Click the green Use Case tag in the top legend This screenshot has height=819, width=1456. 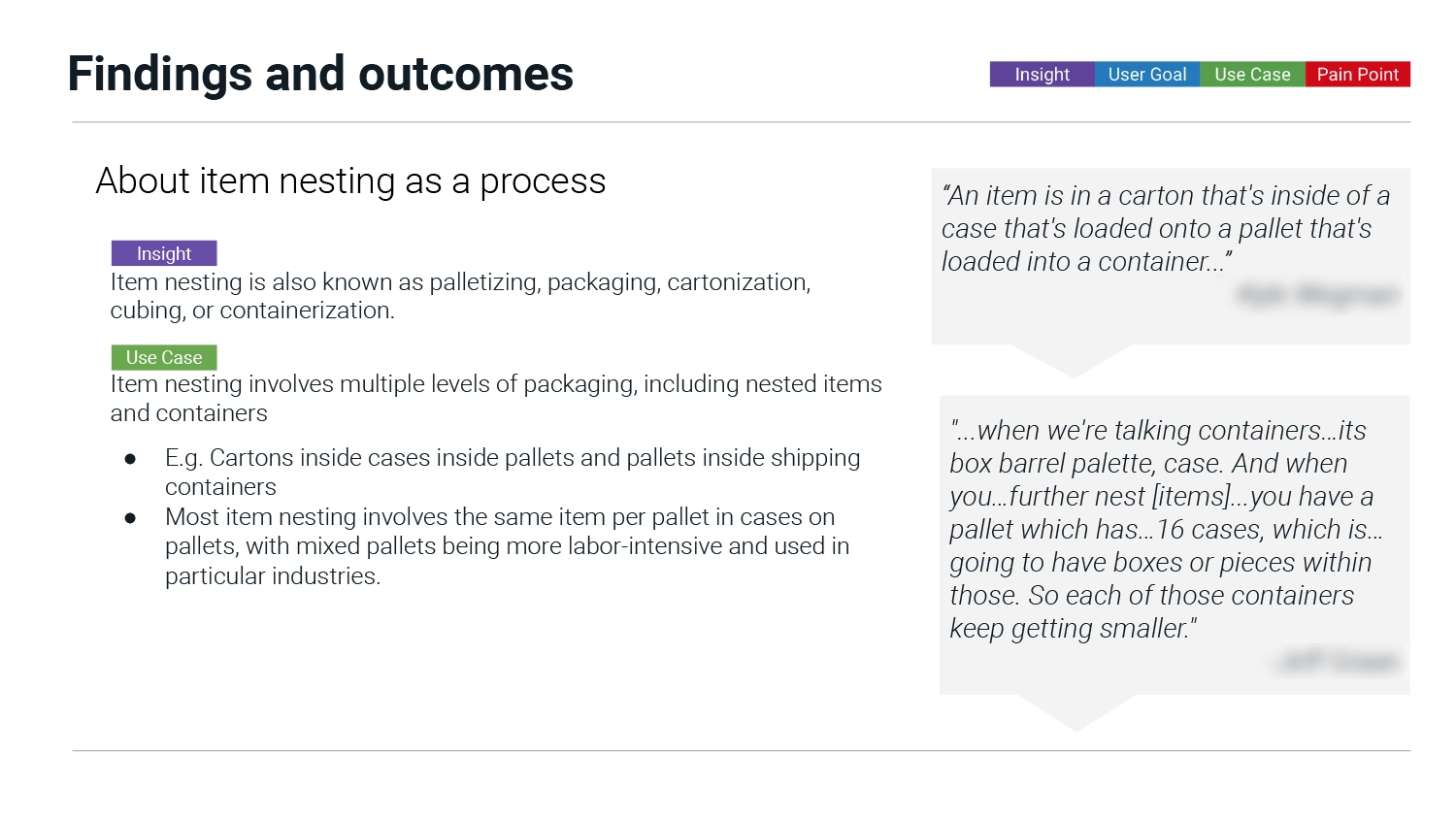tap(1252, 75)
